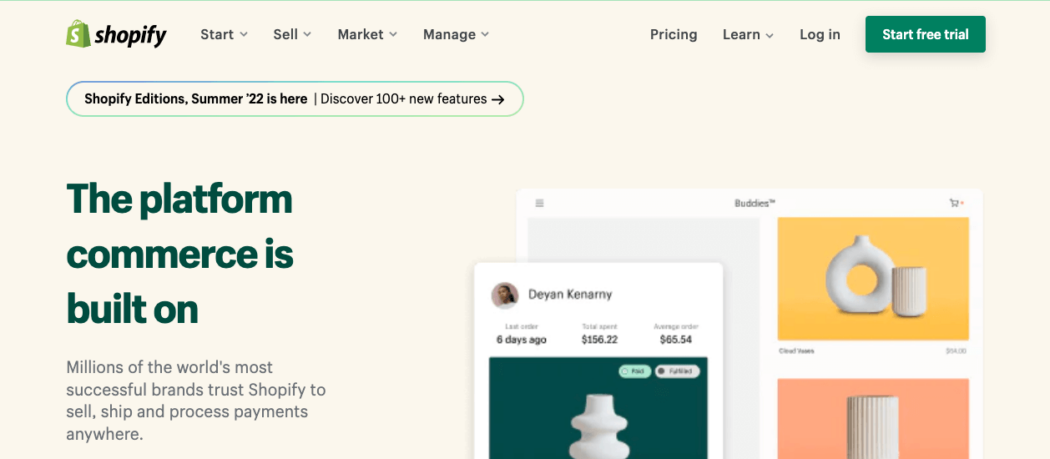The width and height of the screenshot is (1050, 459).
Task: Open the hamburger menu in Buddies mockup
Action: click(x=540, y=203)
